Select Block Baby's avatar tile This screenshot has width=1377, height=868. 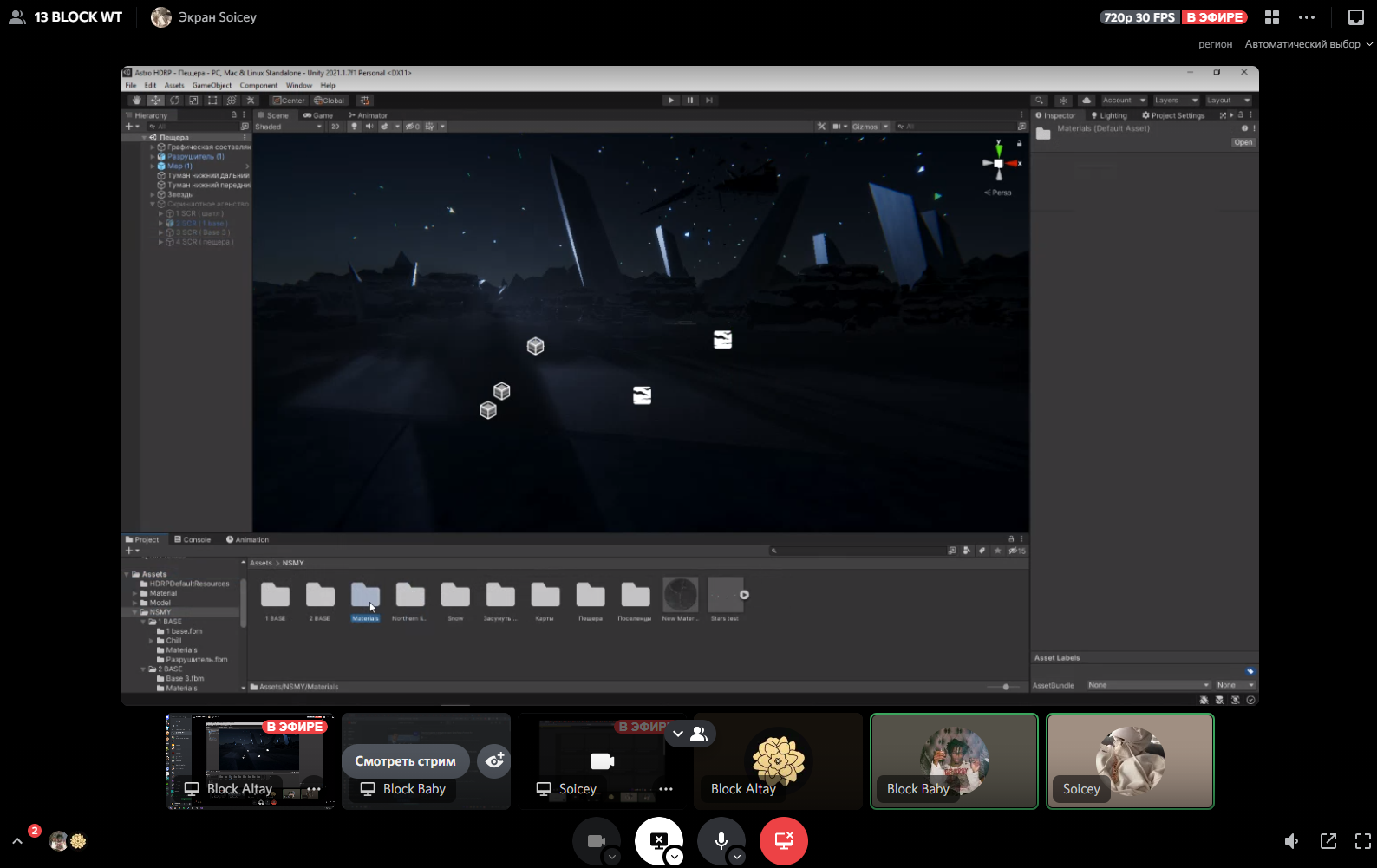point(954,760)
